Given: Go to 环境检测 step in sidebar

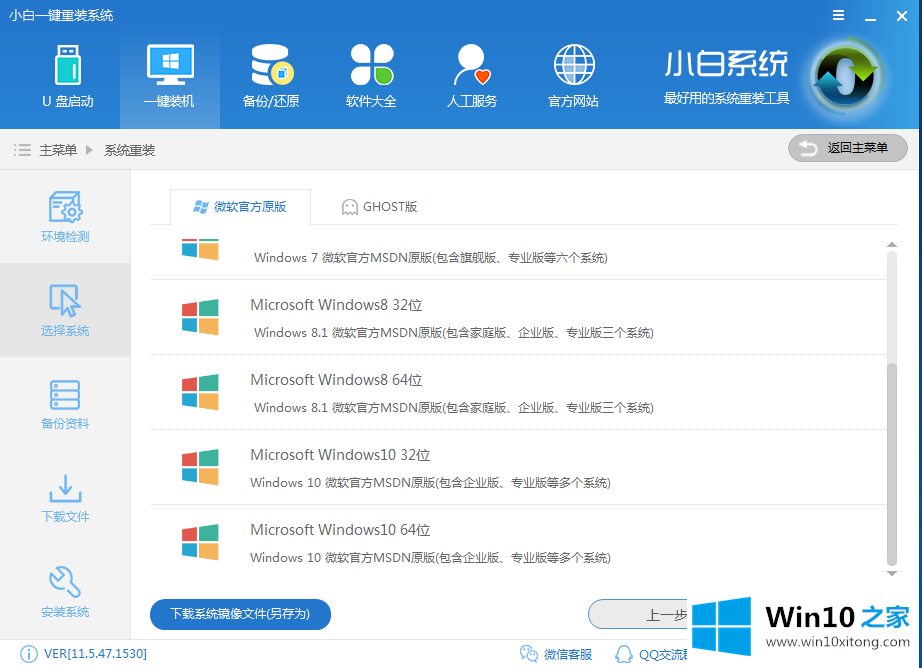Looking at the screenshot, I should [x=65, y=216].
